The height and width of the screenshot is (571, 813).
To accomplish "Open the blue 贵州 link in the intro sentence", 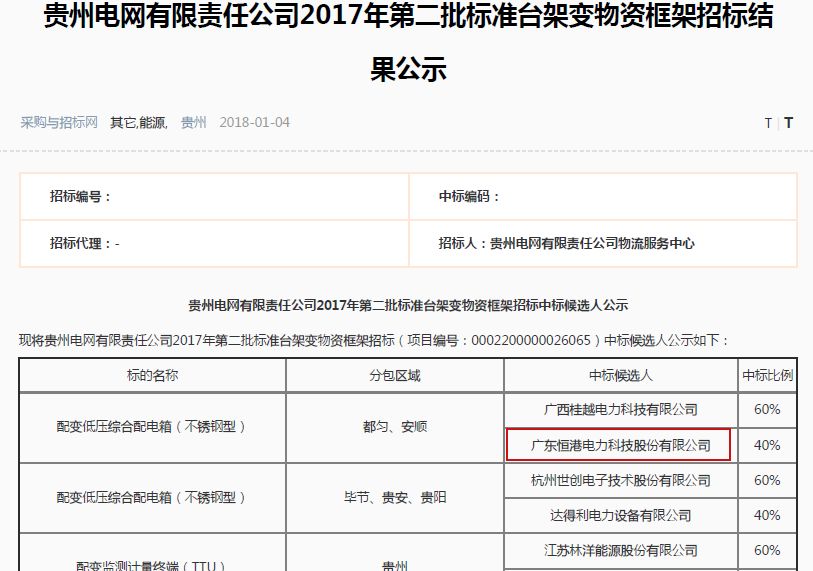I will 57,340.
